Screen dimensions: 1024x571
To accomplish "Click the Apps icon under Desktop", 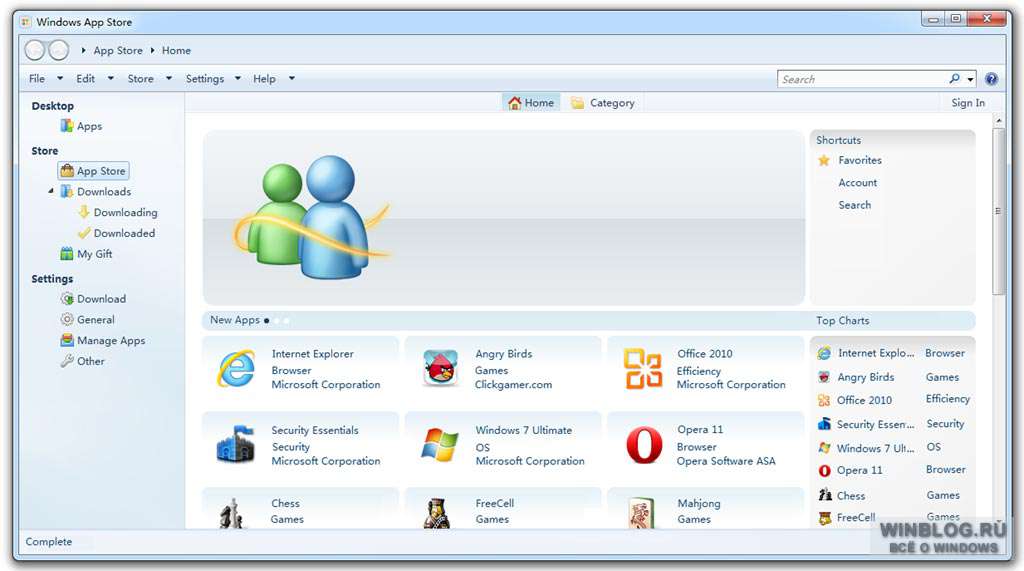I will [67, 125].
